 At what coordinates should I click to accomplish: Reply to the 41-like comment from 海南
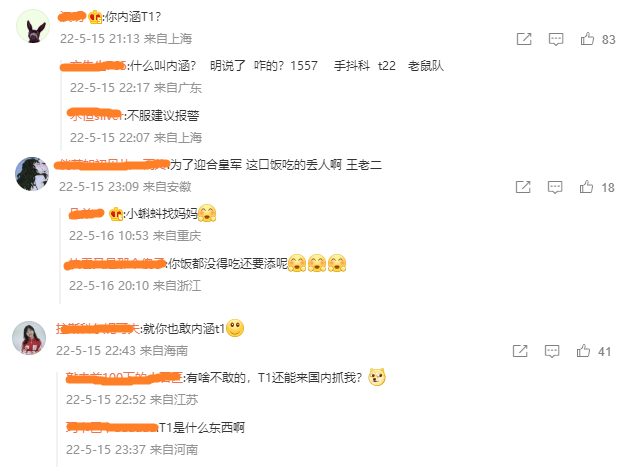pos(552,351)
